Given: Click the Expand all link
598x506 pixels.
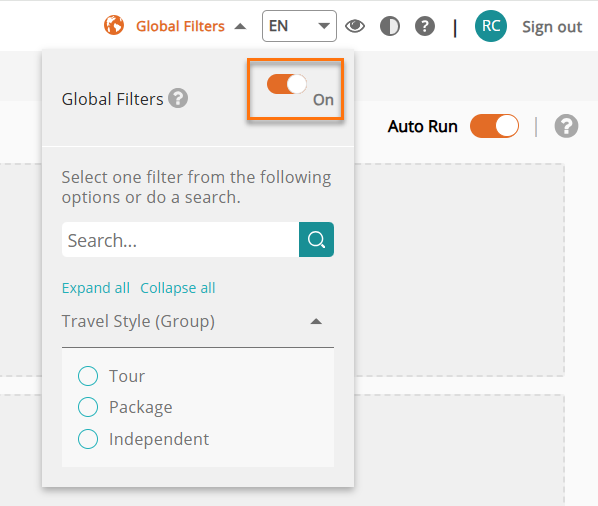Looking at the screenshot, I should coord(96,288).
